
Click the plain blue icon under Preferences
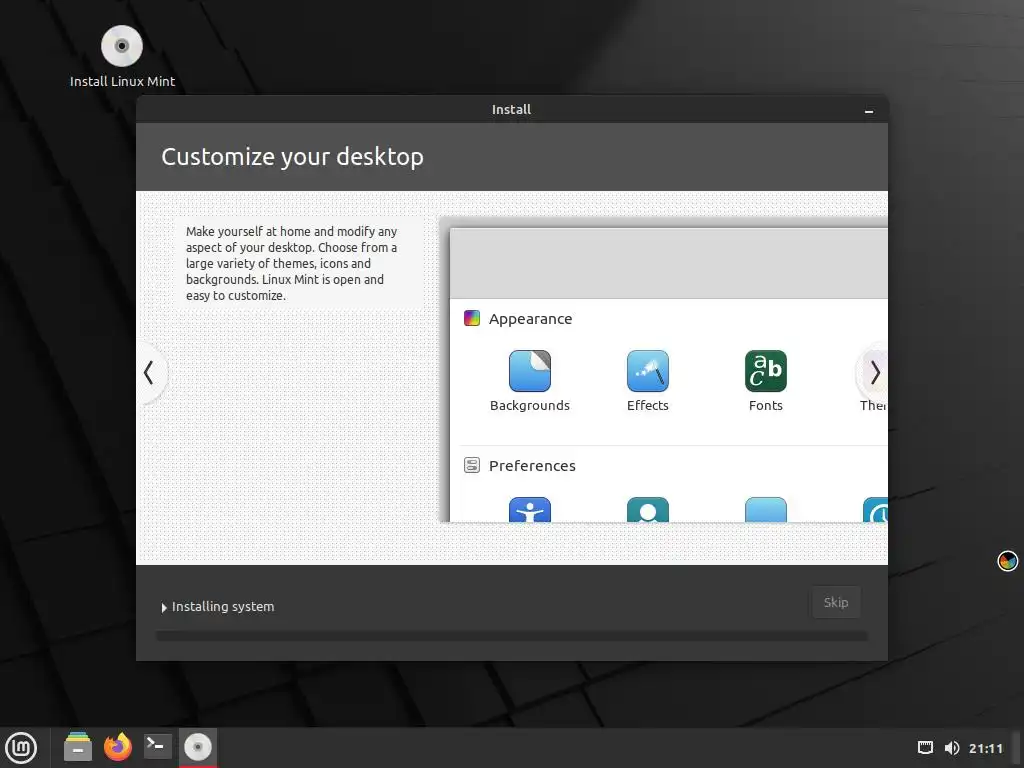(765, 510)
